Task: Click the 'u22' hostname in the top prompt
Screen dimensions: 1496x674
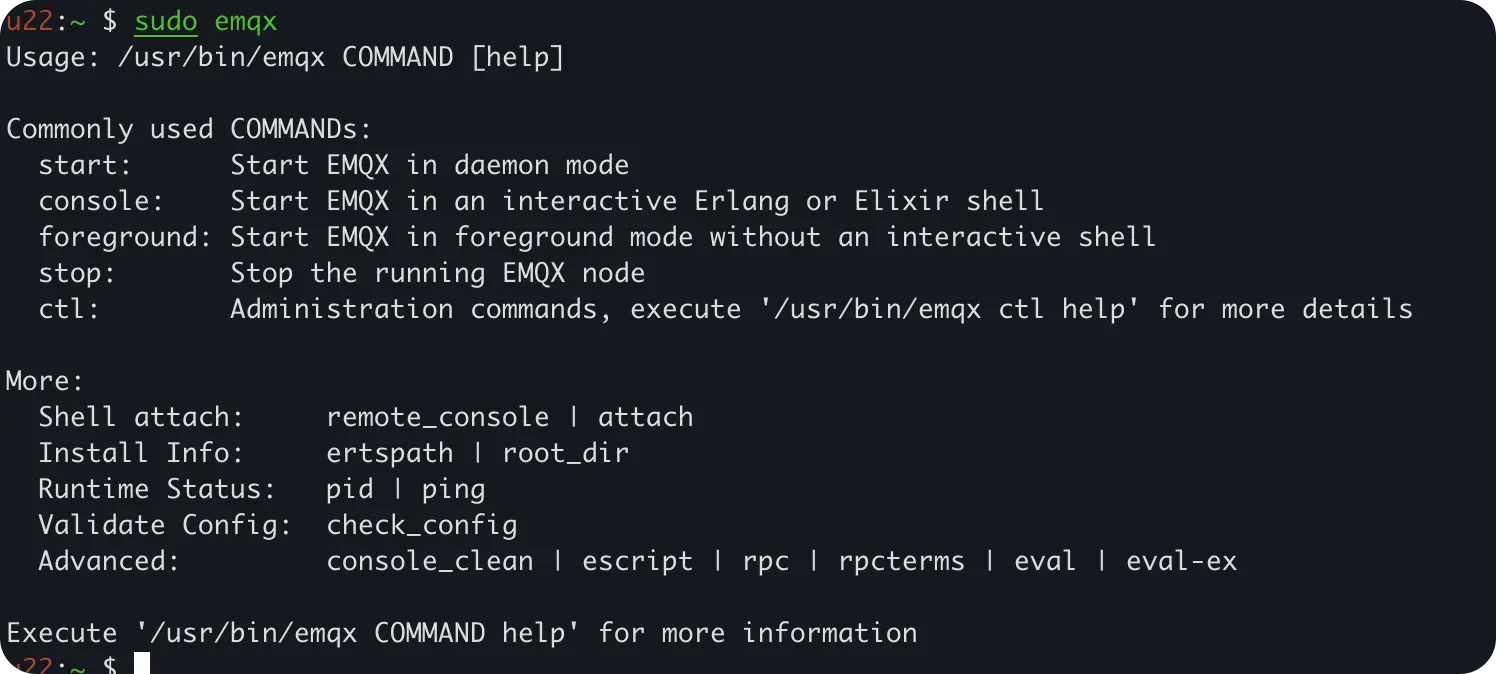Action: coord(30,21)
